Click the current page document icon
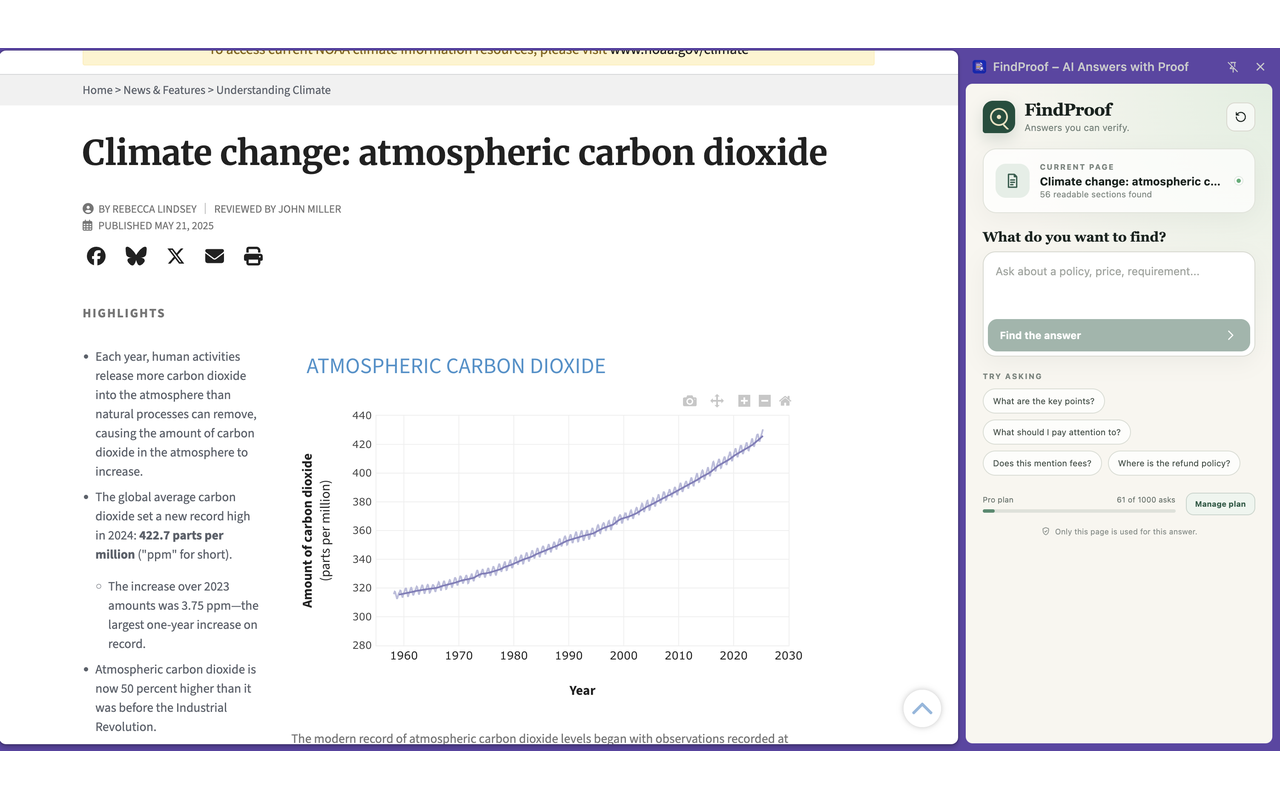This screenshot has height=800, width=1280. [1012, 181]
